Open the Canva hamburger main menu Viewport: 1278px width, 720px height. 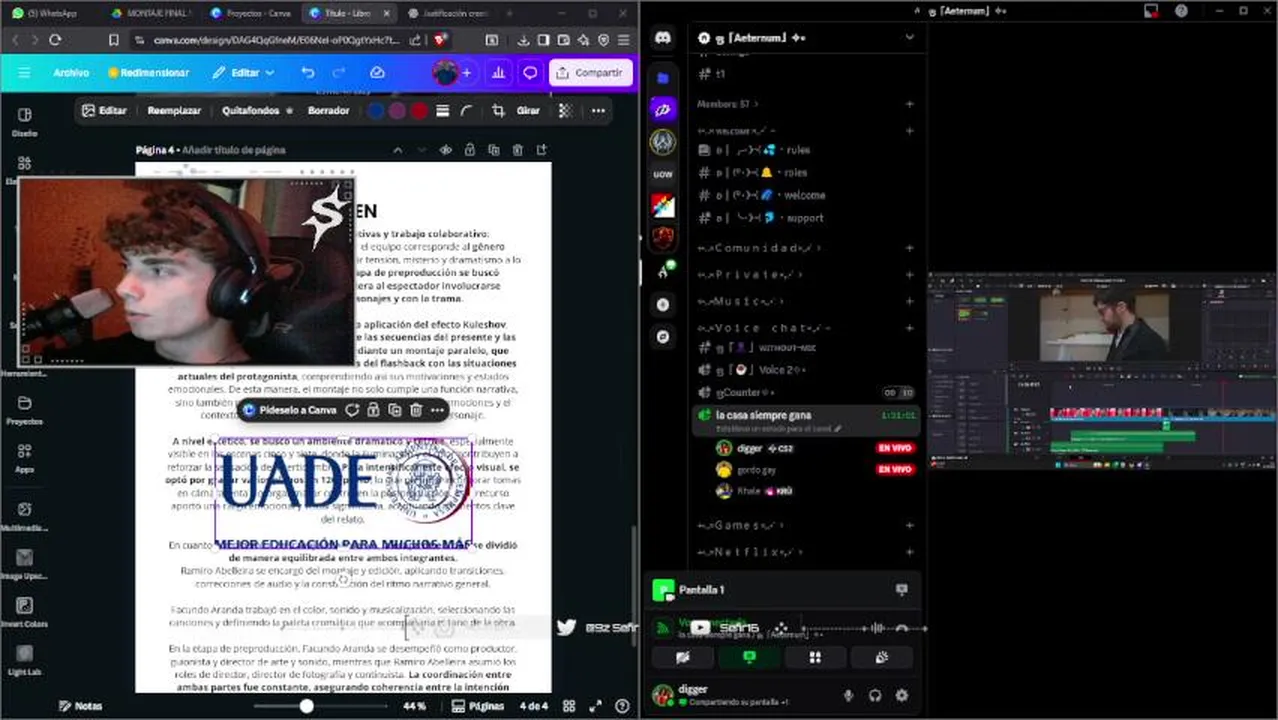pos(24,73)
